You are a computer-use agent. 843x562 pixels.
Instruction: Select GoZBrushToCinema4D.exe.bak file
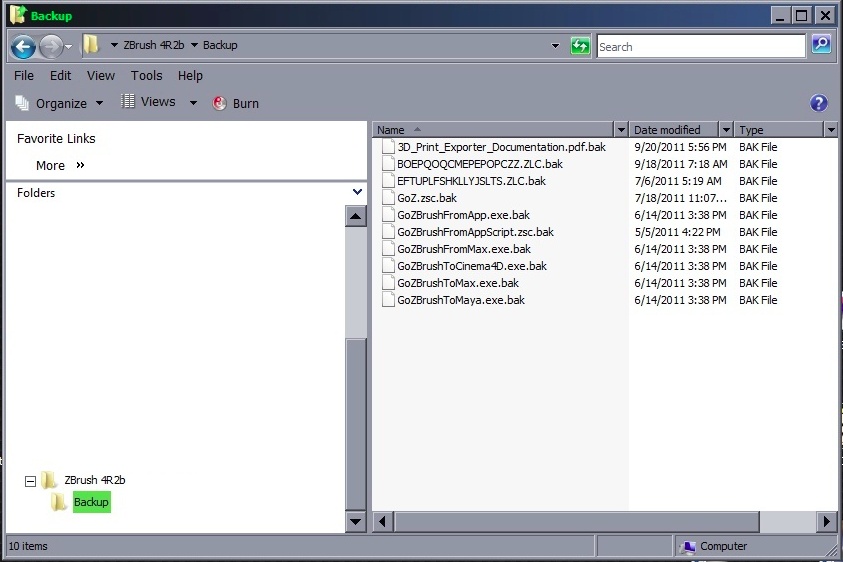[x=472, y=266]
